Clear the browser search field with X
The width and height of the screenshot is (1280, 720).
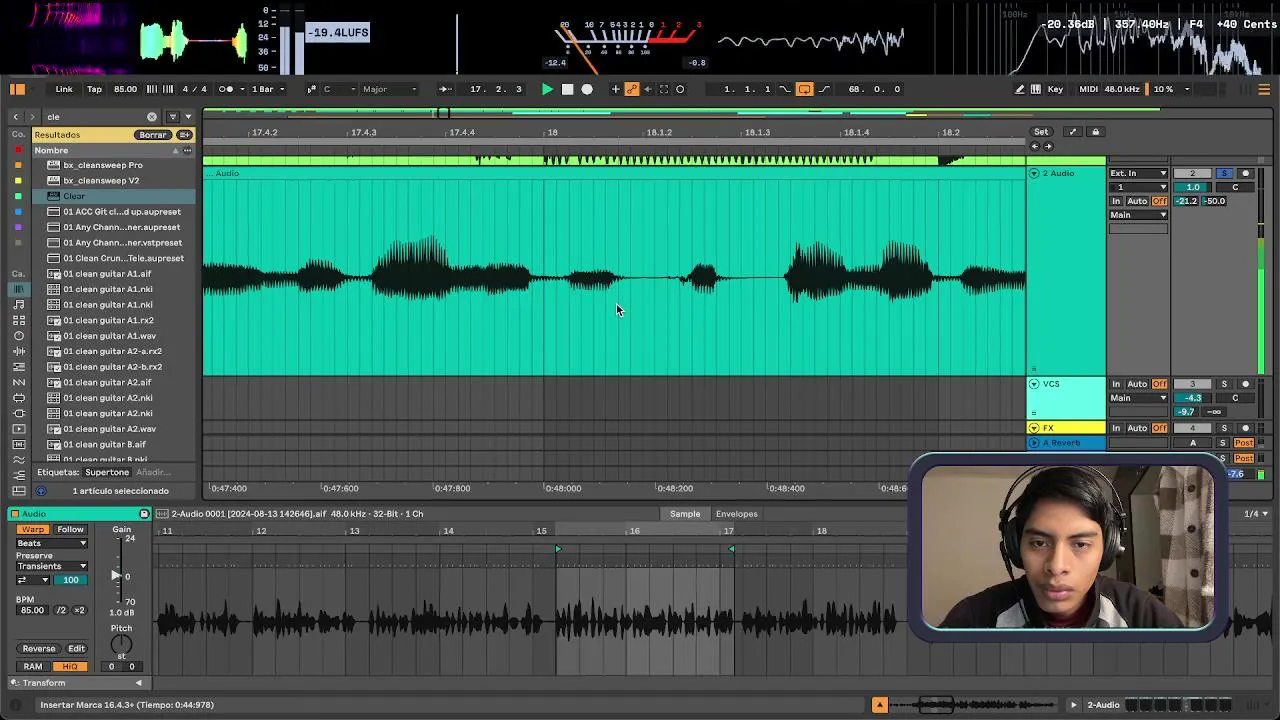click(x=152, y=116)
